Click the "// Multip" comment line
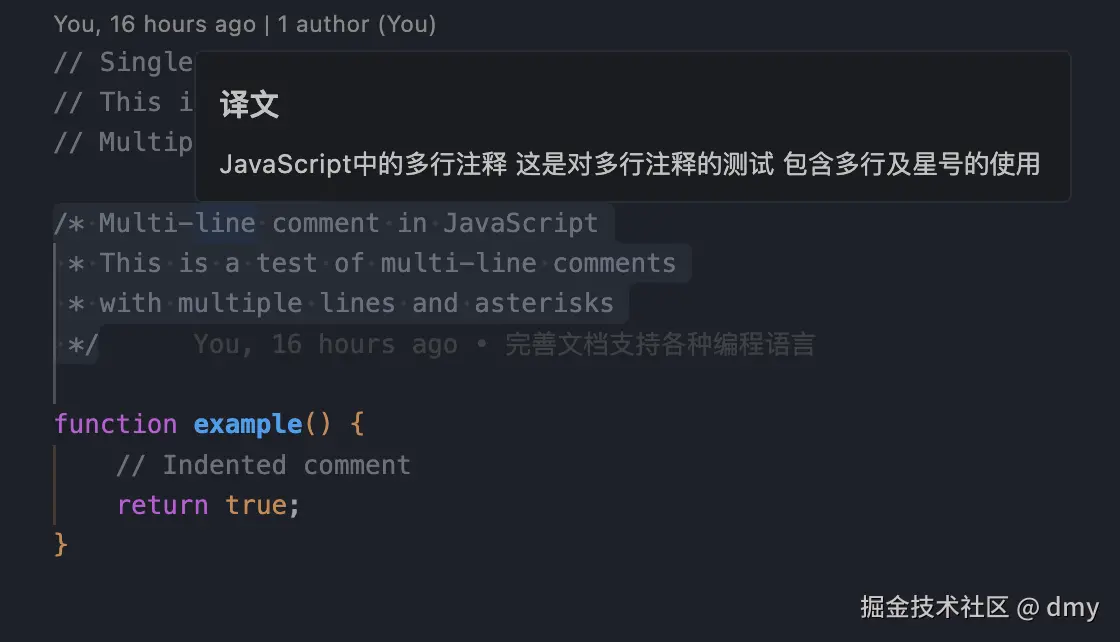Screen dimensions: 1120x642 tap(123, 142)
